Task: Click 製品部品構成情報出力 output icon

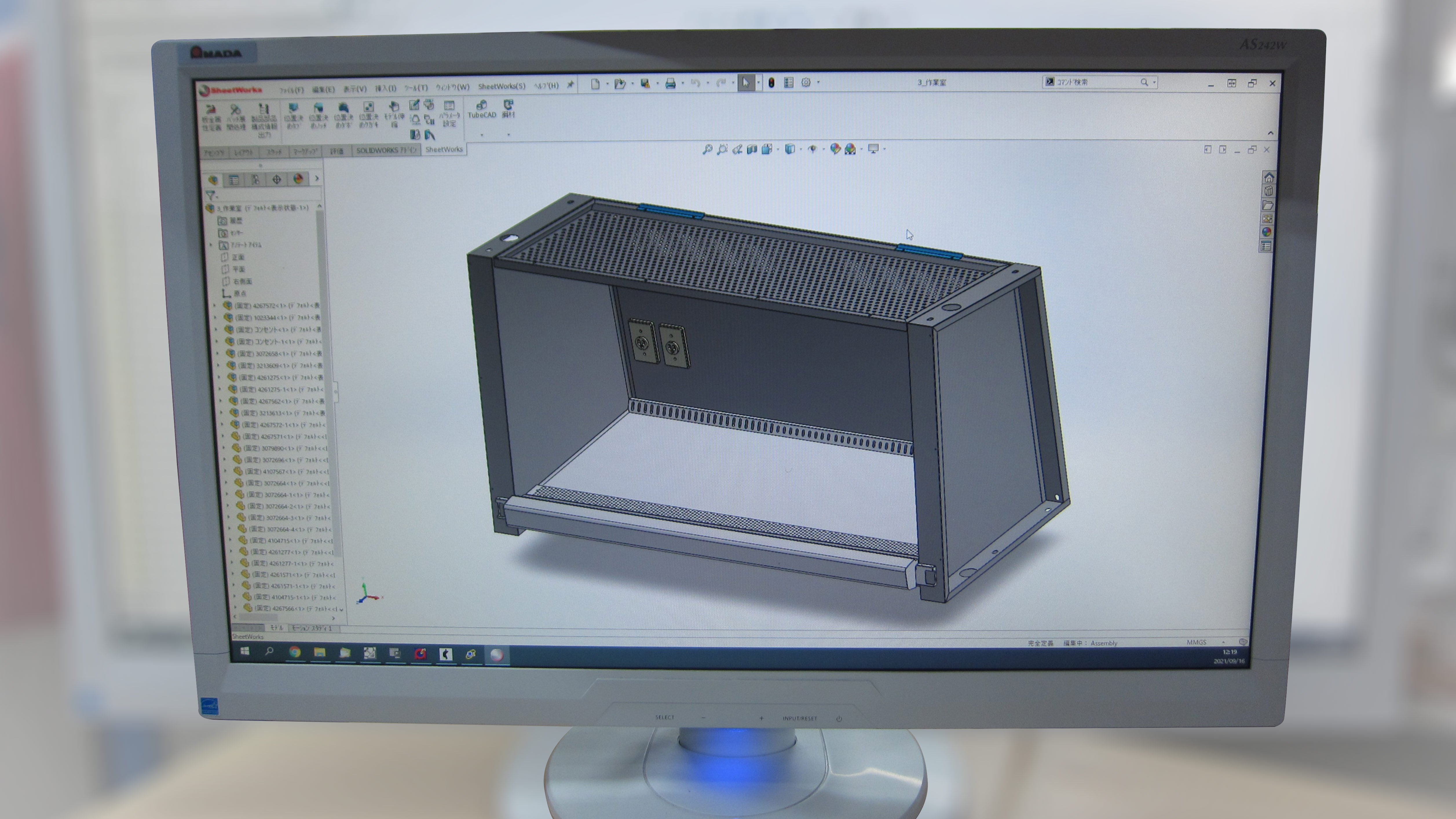Action: tap(264, 120)
